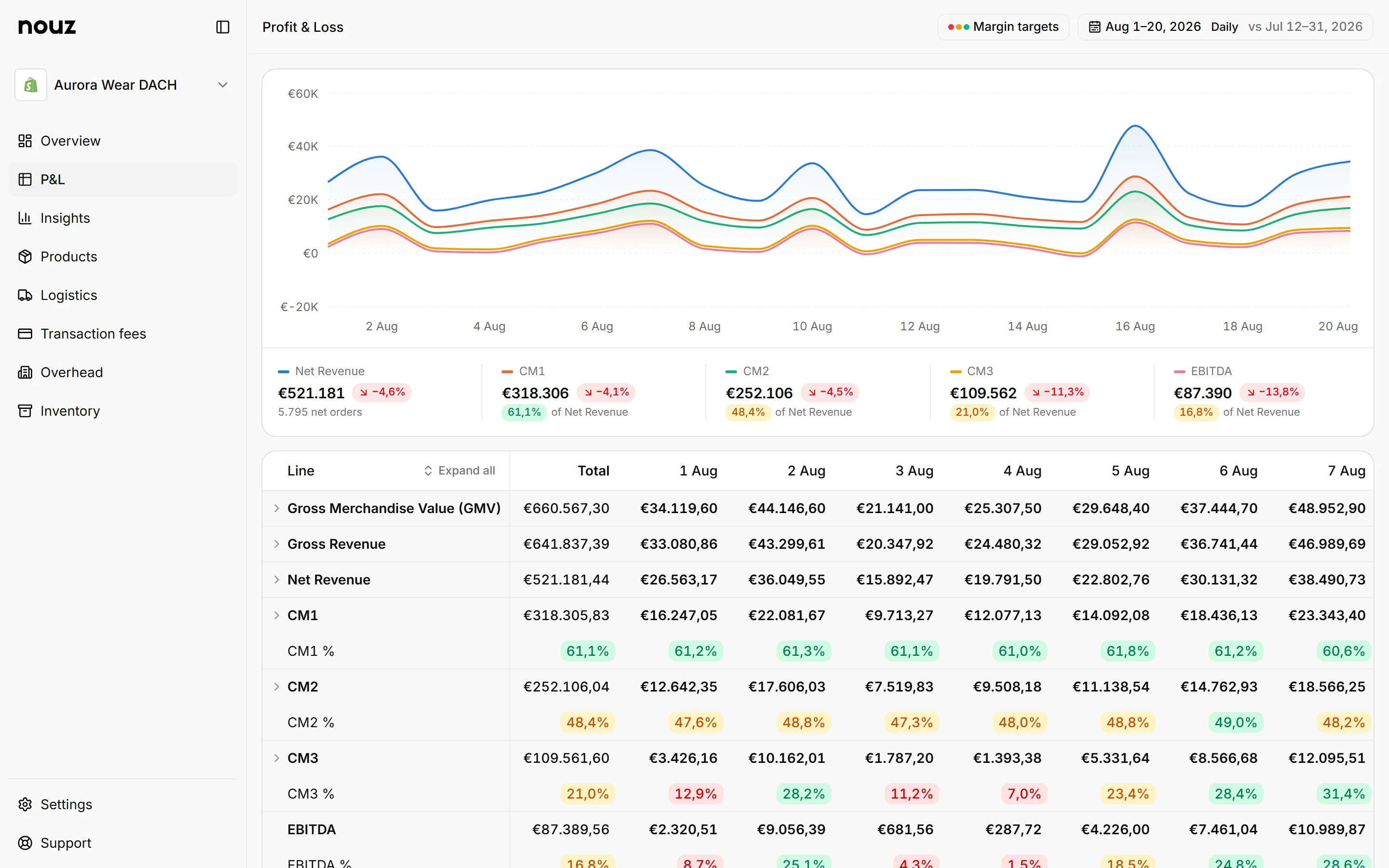
Task: Click the Shopify store icon
Action: [31, 85]
